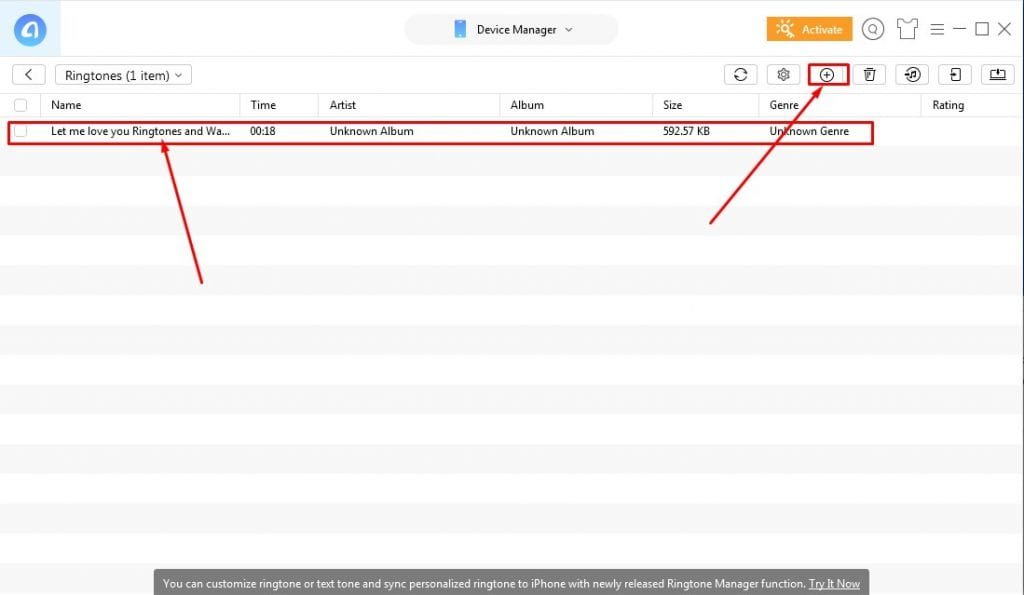
Task: Expand the Ringtones (1 item) dropdown
Action: tap(123, 75)
